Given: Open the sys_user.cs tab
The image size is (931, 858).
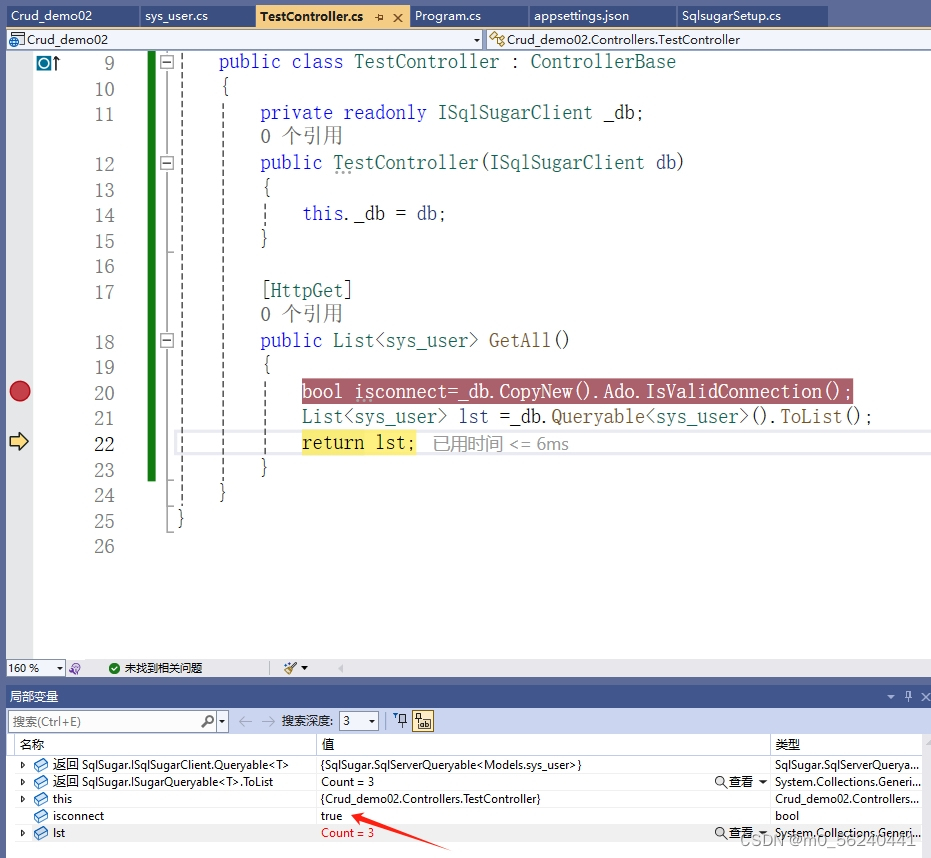Looking at the screenshot, I should (x=176, y=16).
